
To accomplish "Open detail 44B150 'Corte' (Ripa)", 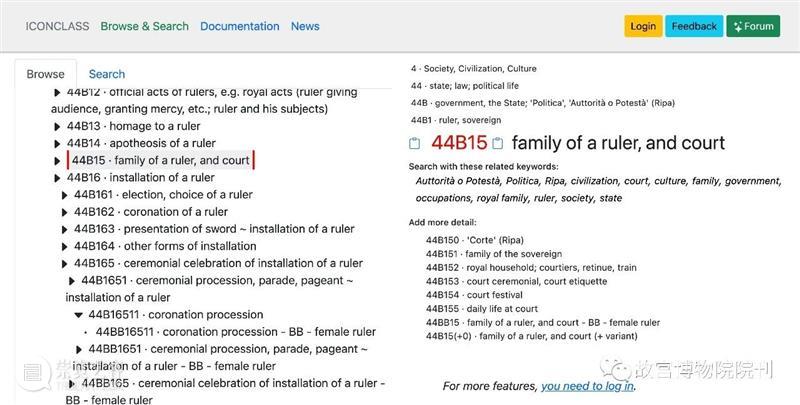I will 475,240.
